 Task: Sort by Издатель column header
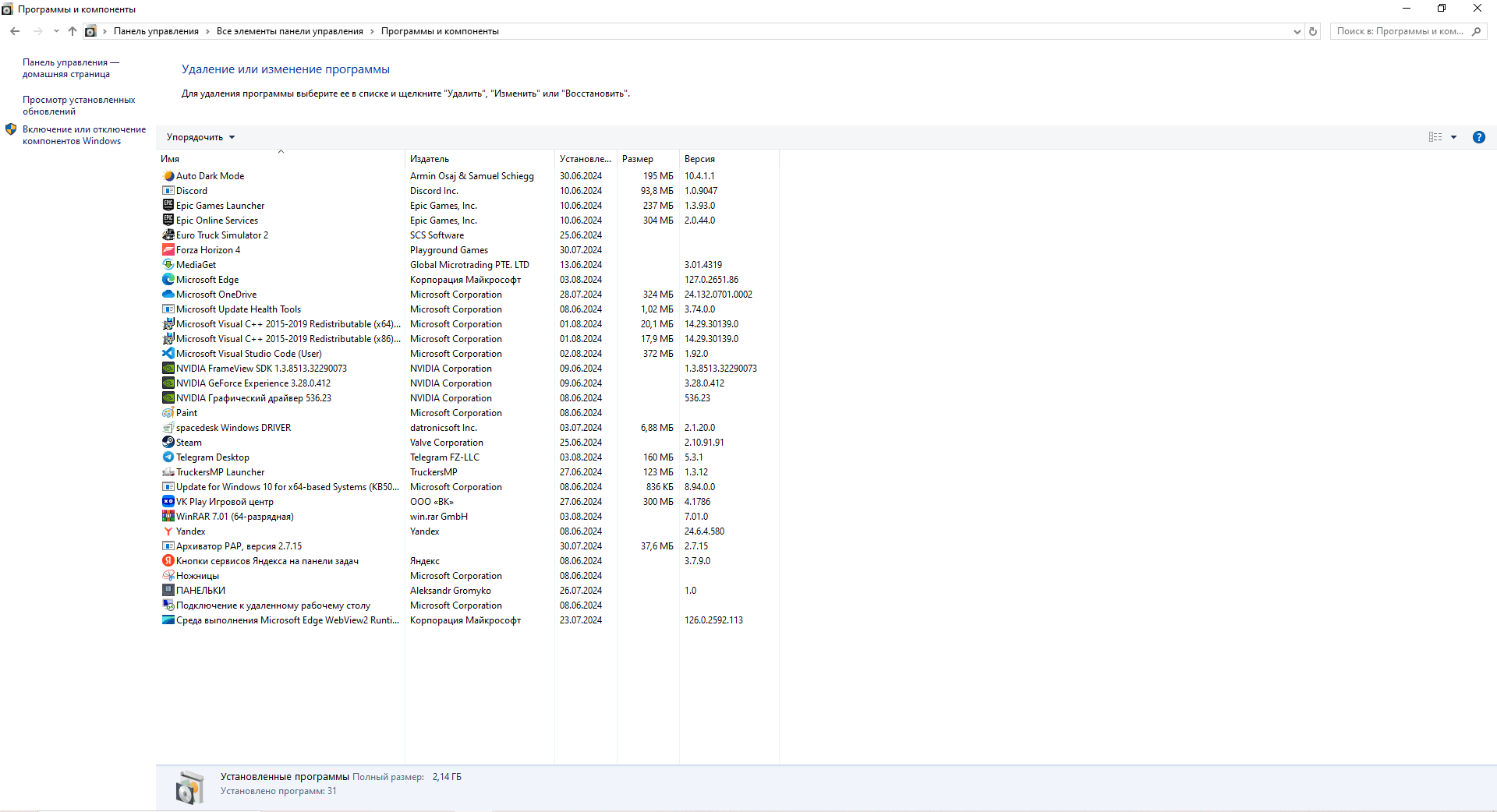coord(480,159)
